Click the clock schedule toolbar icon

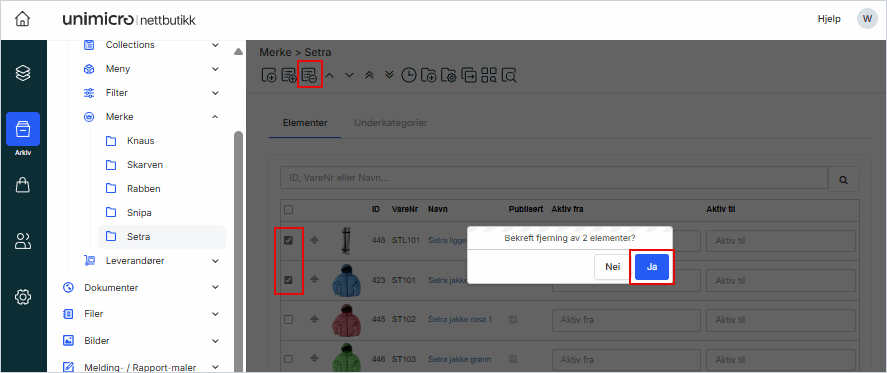(409, 75)
